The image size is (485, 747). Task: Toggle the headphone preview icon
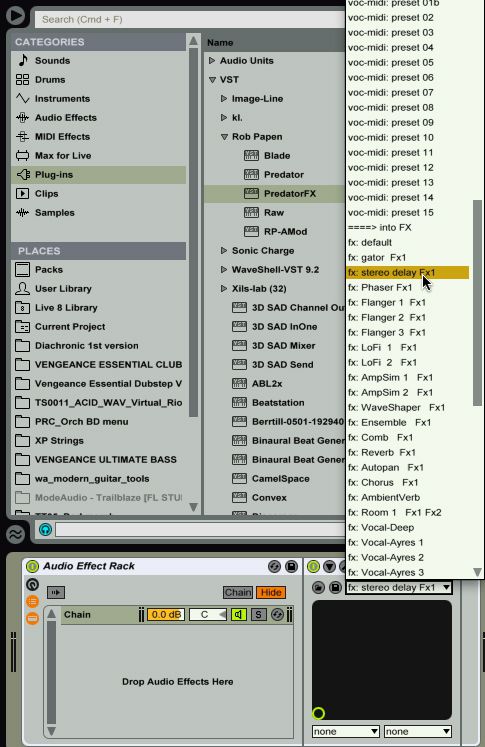click(45, 529)
